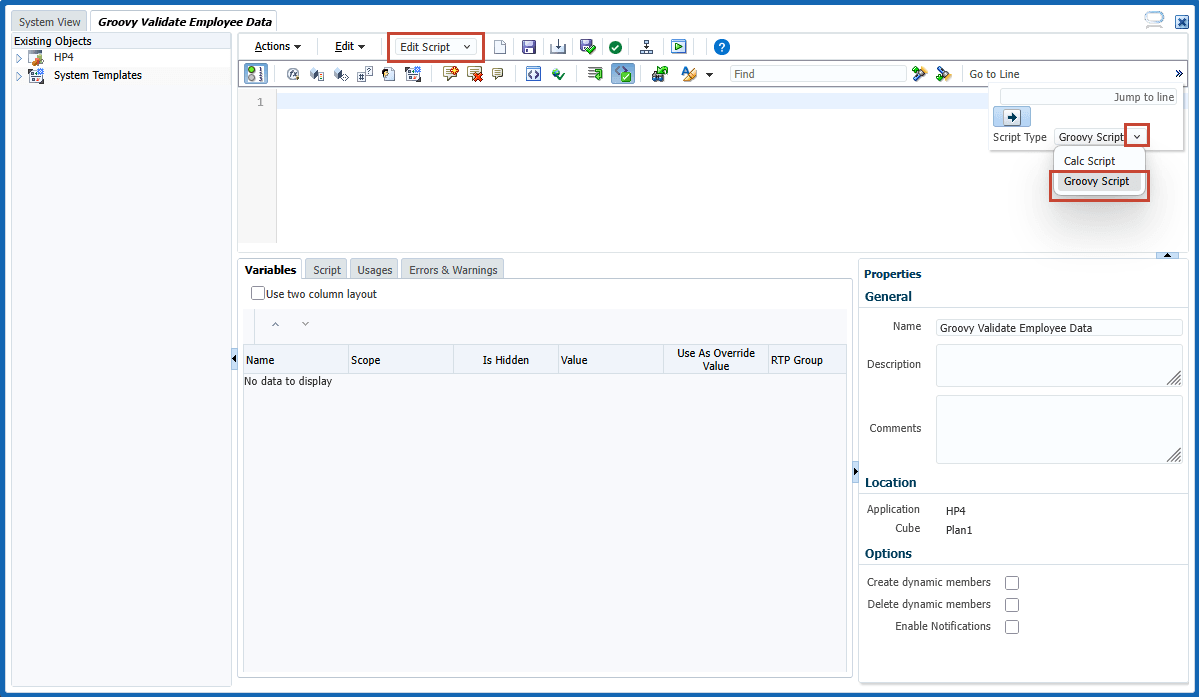Save the rule with the floppy disk icon
The width and height of the screenshot is (1199, 697).
coord(528,47)
